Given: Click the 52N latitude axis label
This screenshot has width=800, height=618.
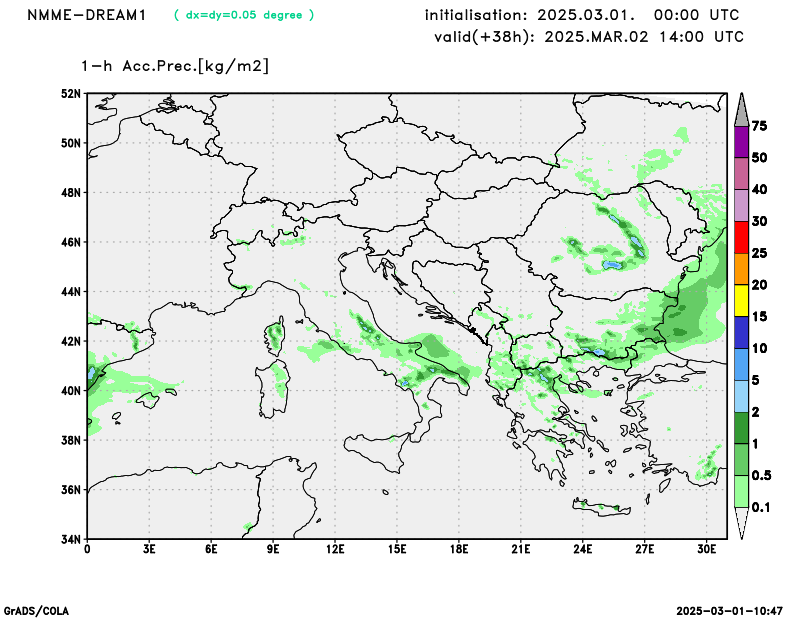Looking at the screenshot, I should coord(71,94).
